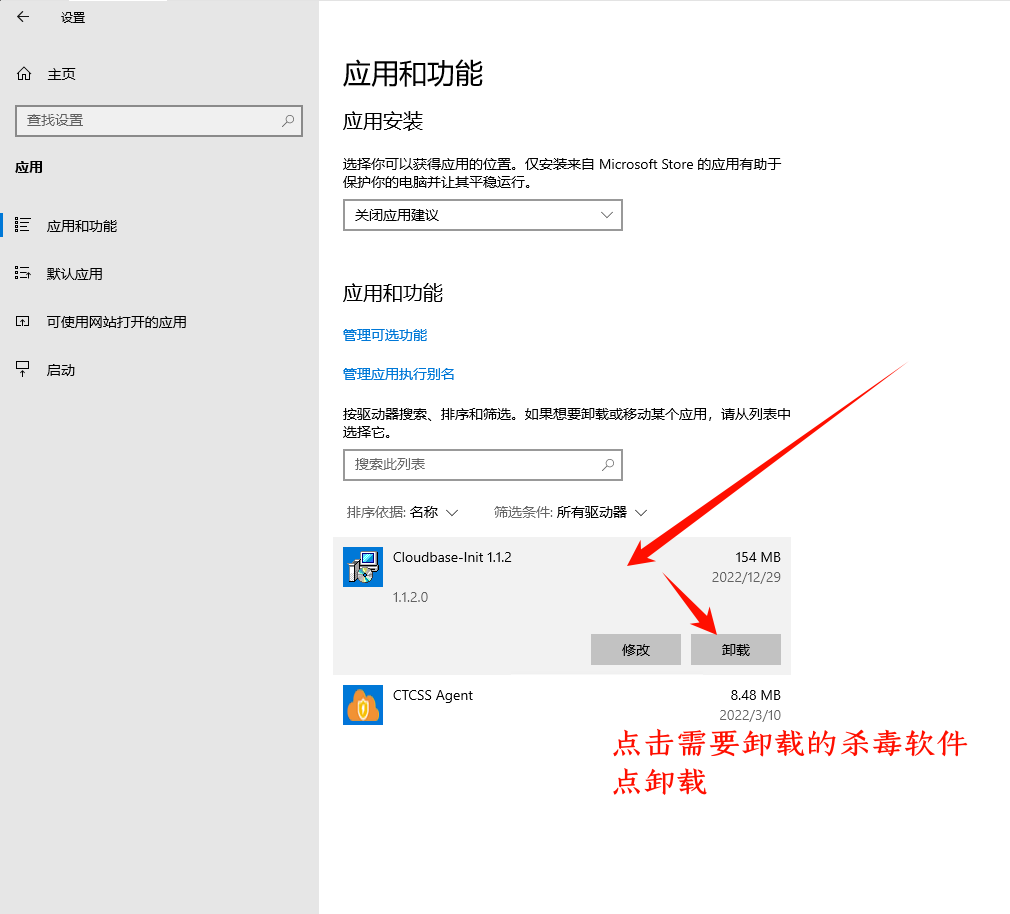Click the Home (主页) house icon

pyautogui.click(x=24, y=74)
